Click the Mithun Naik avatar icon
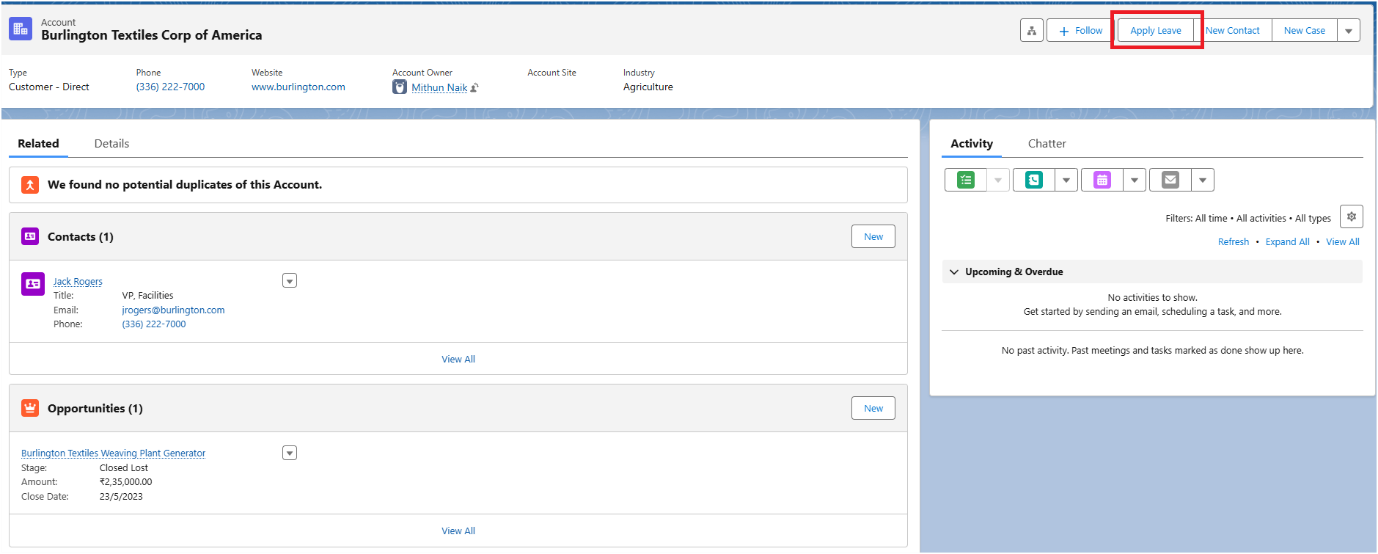 point(400,87)
